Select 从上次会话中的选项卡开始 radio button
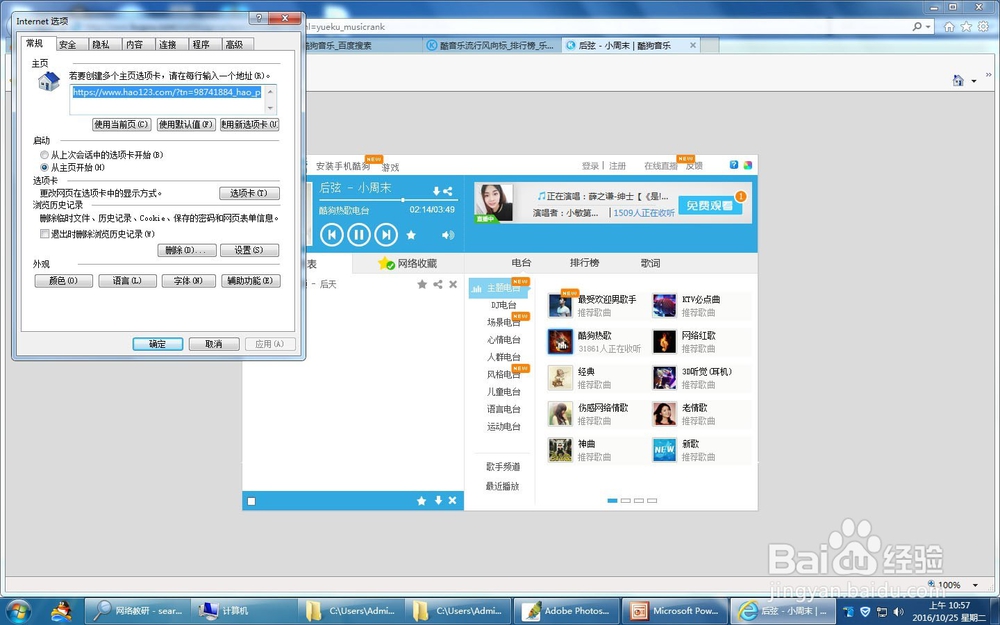 coord(44,155)
